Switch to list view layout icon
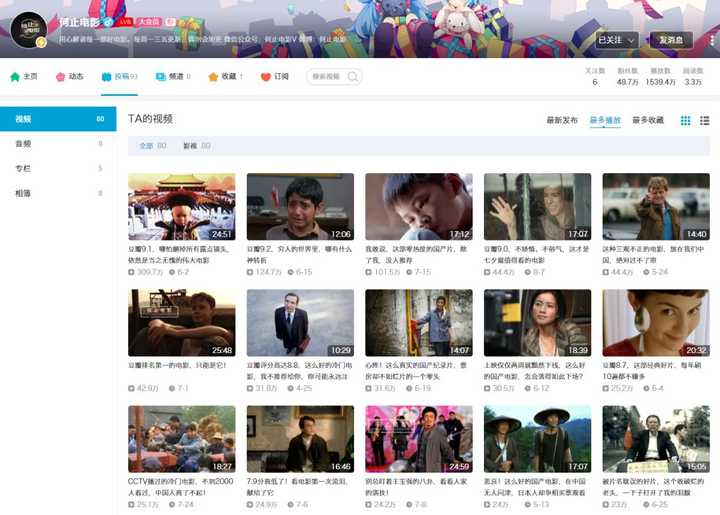Image resolution: width=720 pixels, height=515 pixels. click(704, 120)
